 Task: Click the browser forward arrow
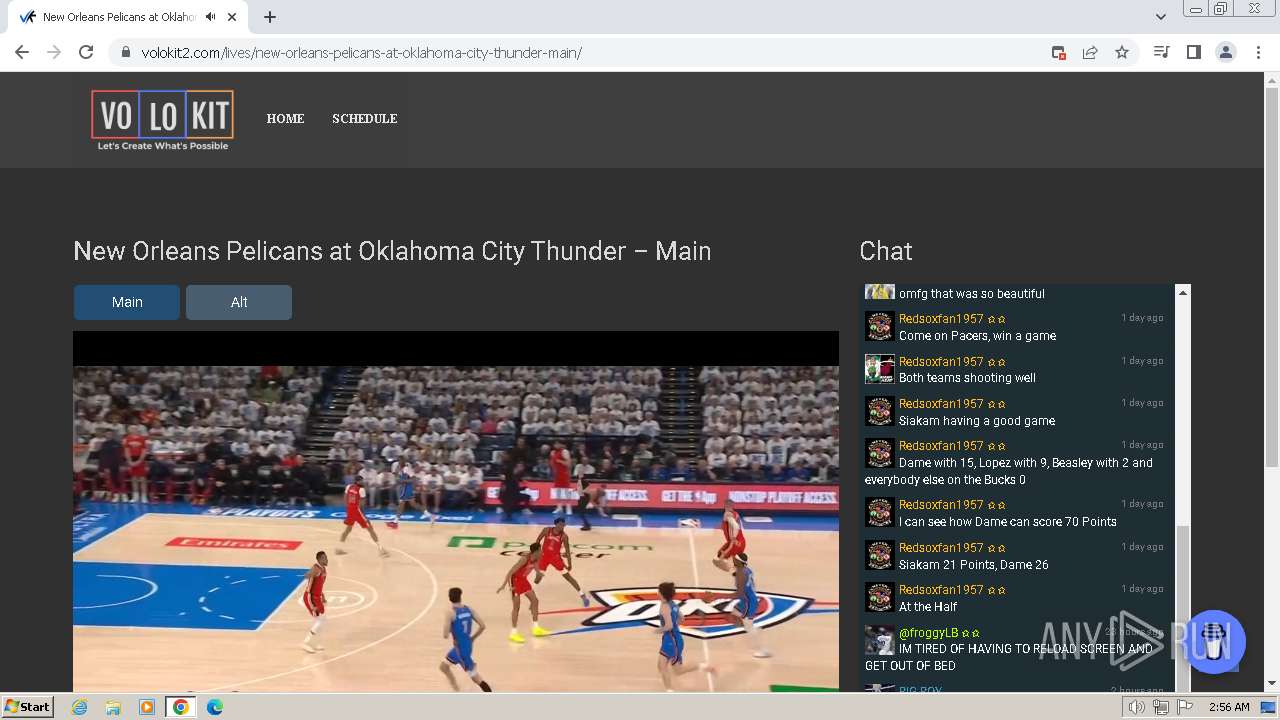pyautogui.click(x=54, y=52)
